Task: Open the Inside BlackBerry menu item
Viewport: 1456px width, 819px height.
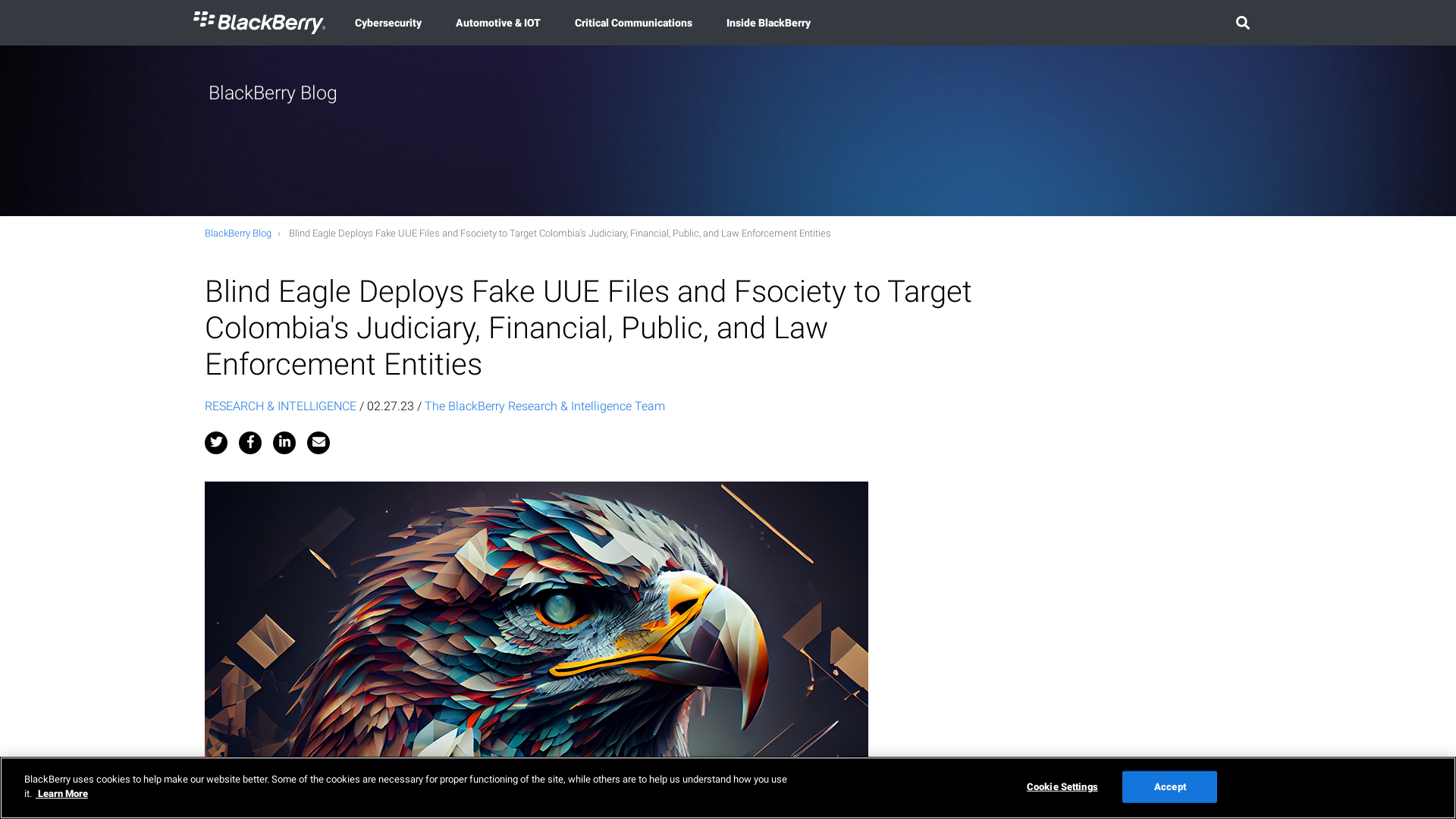Action: [x=768, y=22]
